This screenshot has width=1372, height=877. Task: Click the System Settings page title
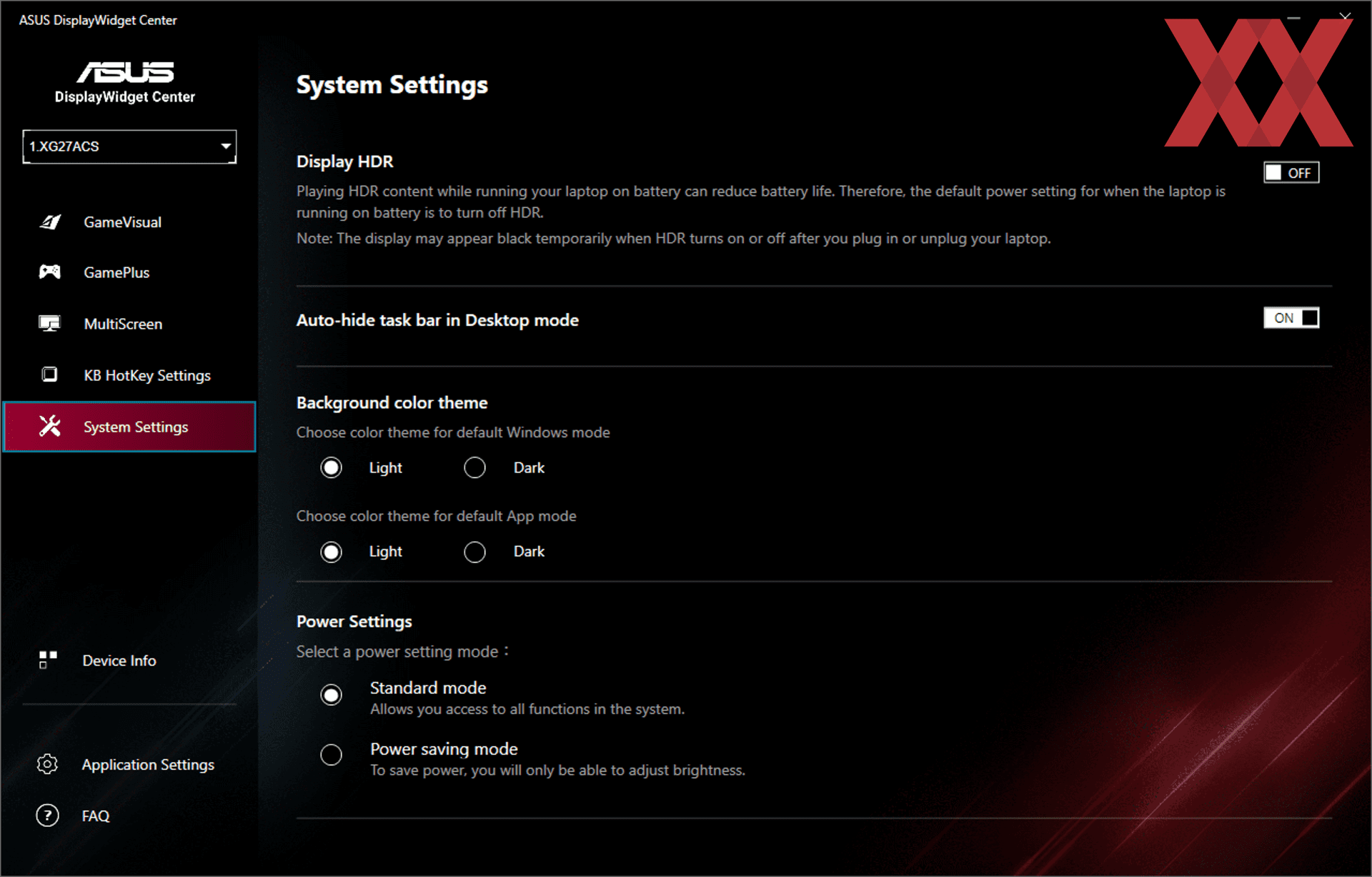[x=392, y=84]
